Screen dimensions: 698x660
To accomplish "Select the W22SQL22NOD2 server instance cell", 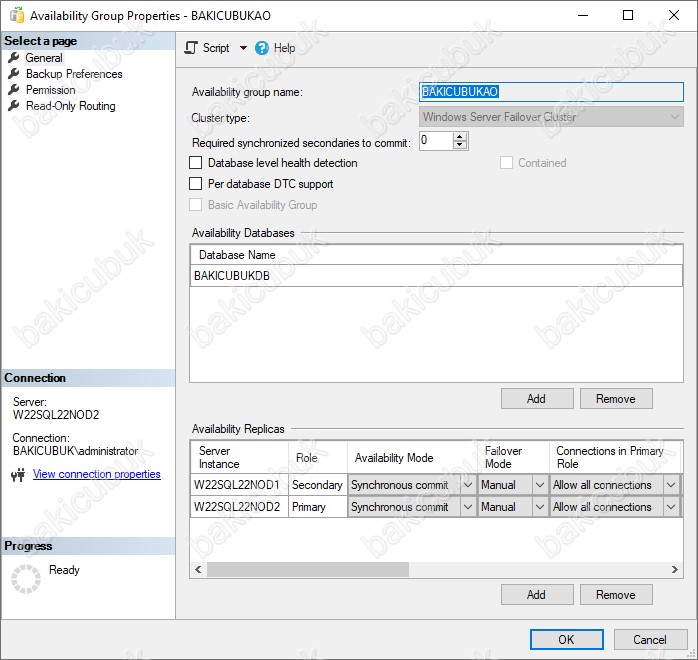I will [239, 507].
